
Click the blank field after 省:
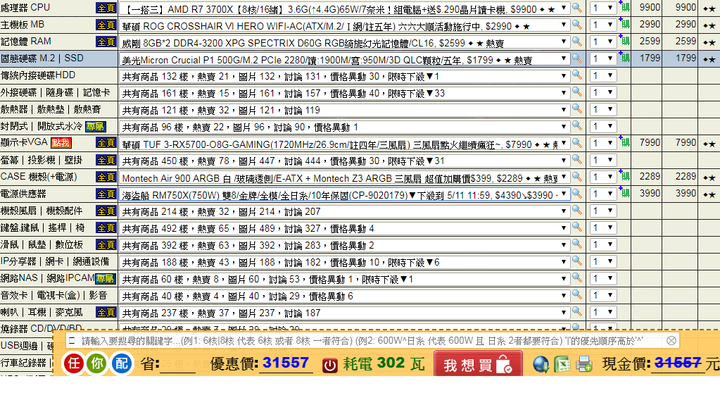[x=177, y=365]
